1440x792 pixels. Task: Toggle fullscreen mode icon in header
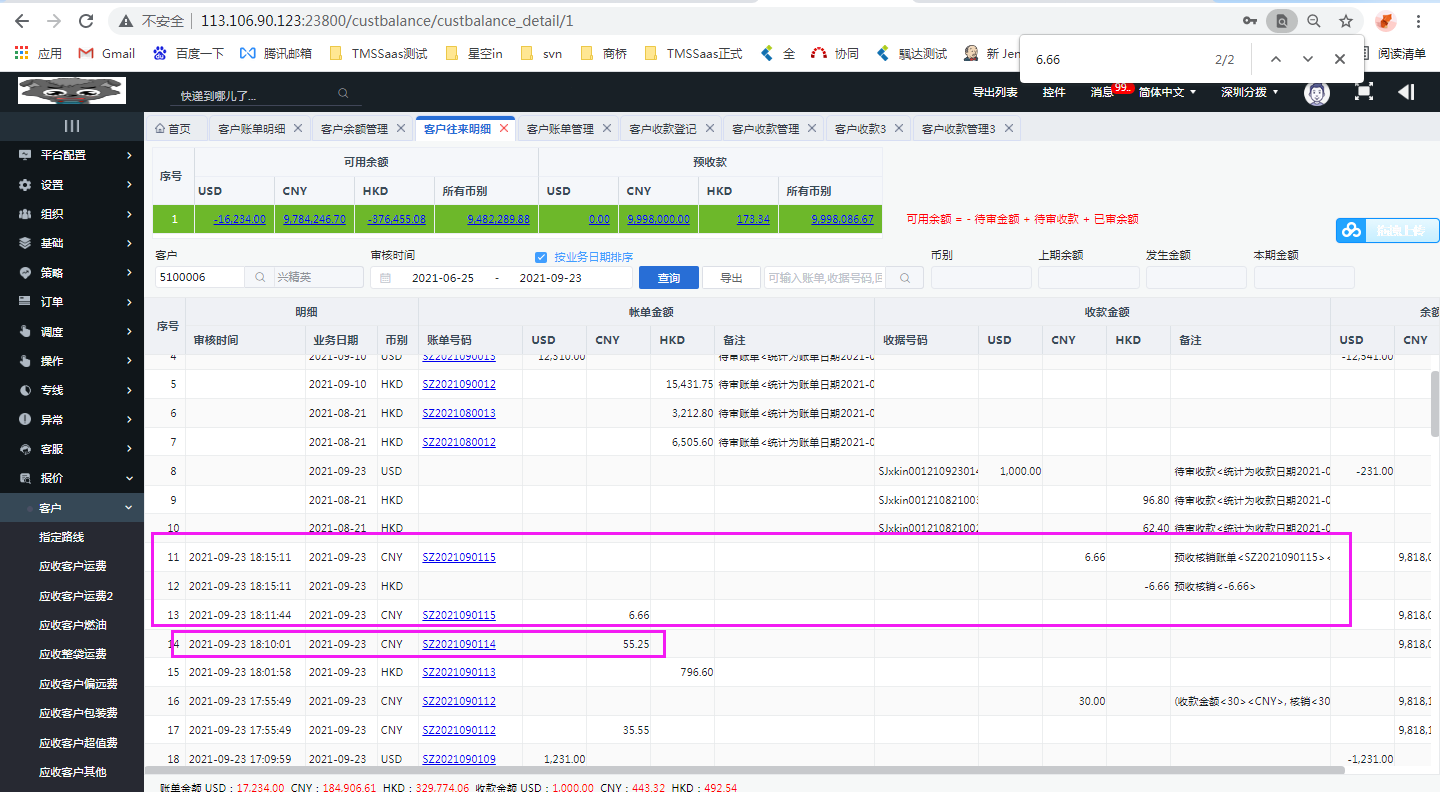(1363, 92)
